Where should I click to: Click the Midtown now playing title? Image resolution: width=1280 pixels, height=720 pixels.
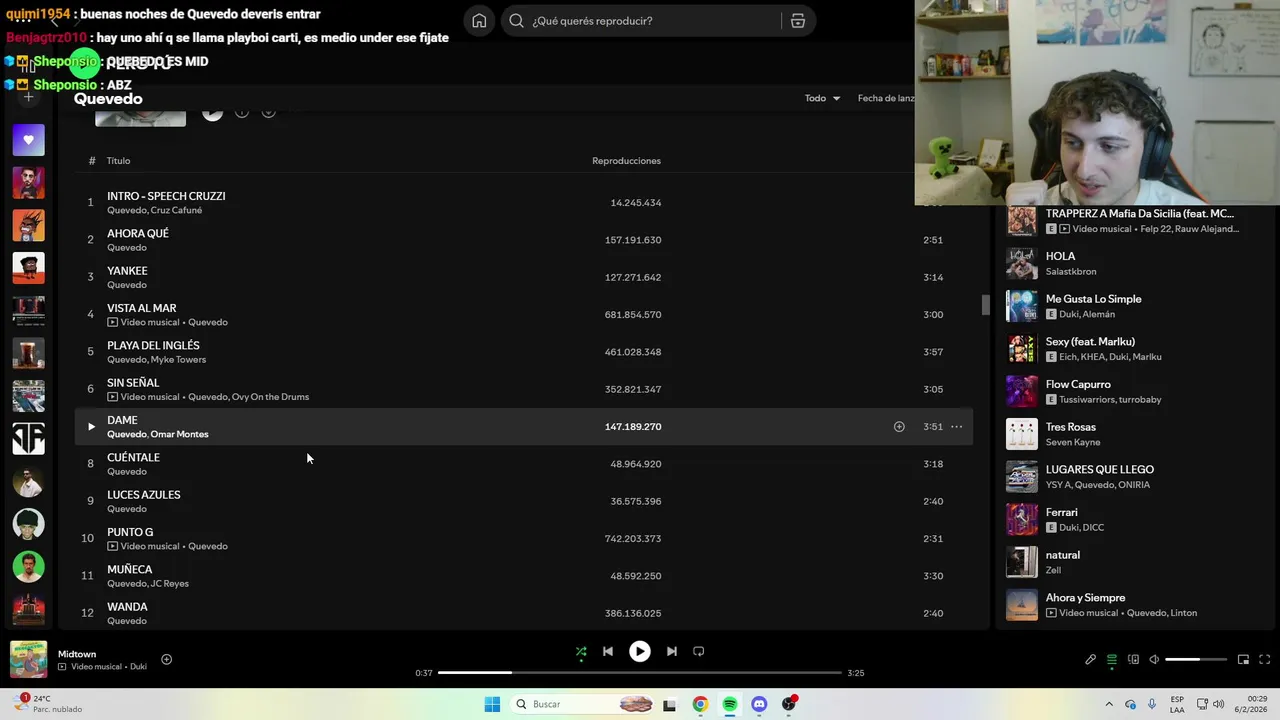(x=77, y=654)
